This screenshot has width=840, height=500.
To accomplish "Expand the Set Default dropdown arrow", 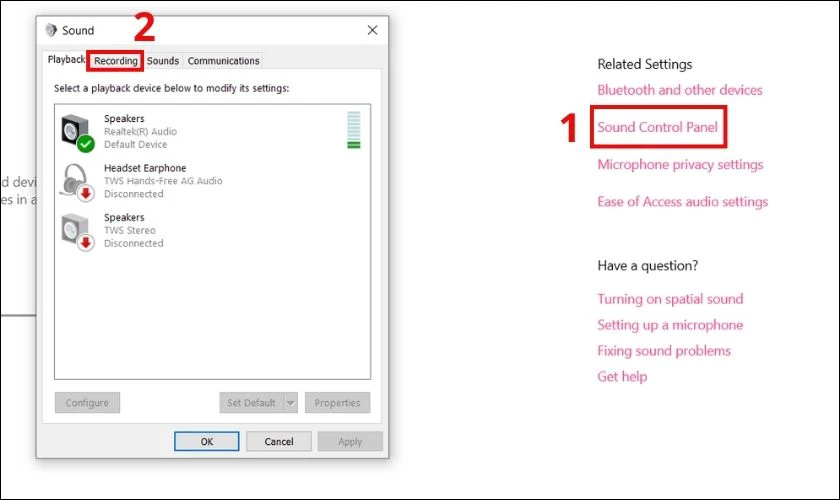I will pyautogui.click(x=291, y=402).
